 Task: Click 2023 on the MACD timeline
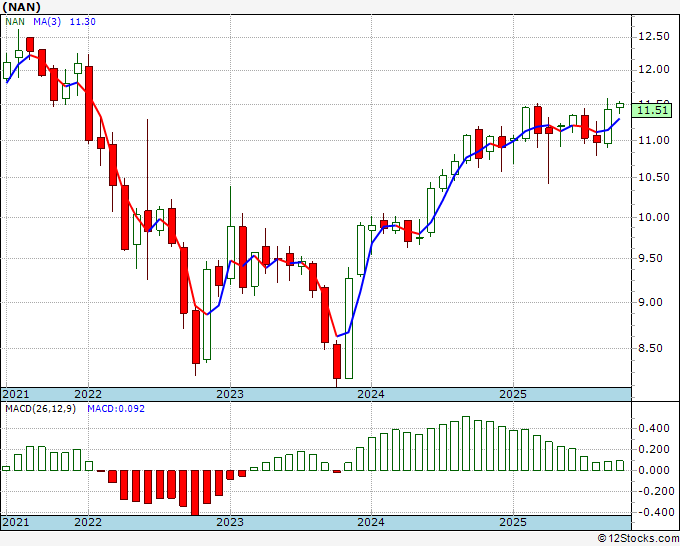(230, 522)
